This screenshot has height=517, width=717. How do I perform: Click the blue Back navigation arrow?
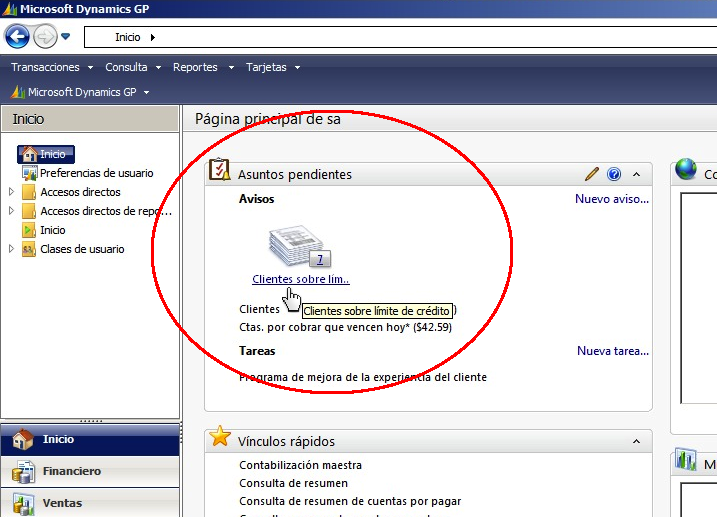[x=17, y=37]
